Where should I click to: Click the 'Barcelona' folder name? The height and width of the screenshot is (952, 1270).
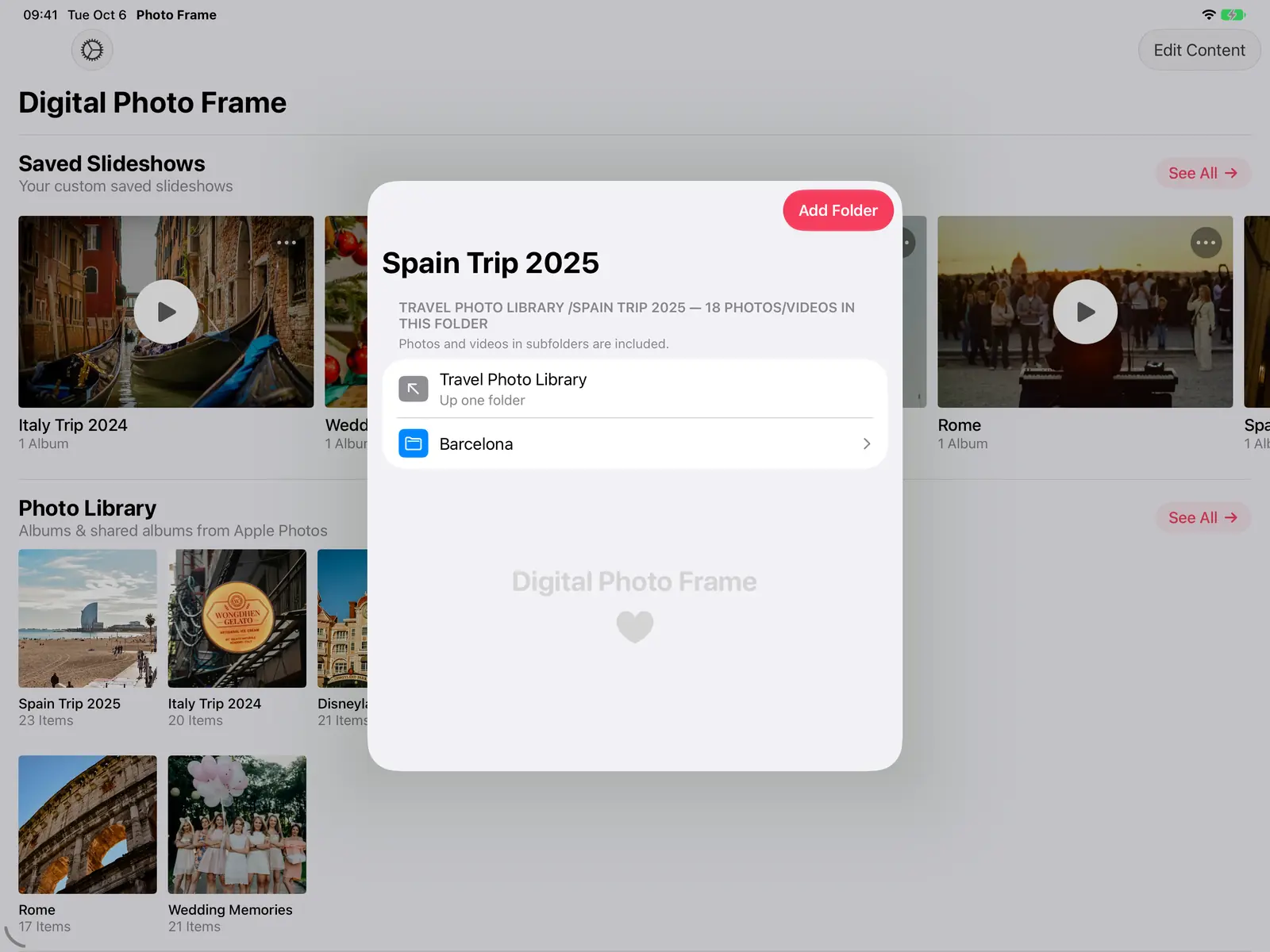tap(476, 444)
